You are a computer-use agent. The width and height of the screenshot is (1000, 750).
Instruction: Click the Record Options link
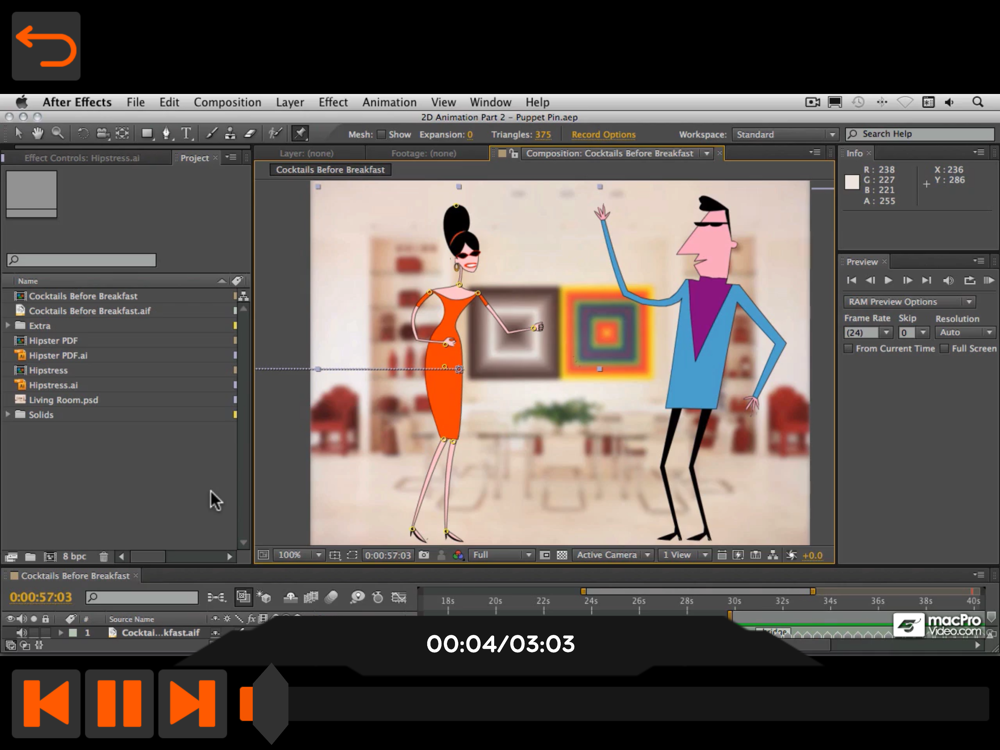pos(603,135)
